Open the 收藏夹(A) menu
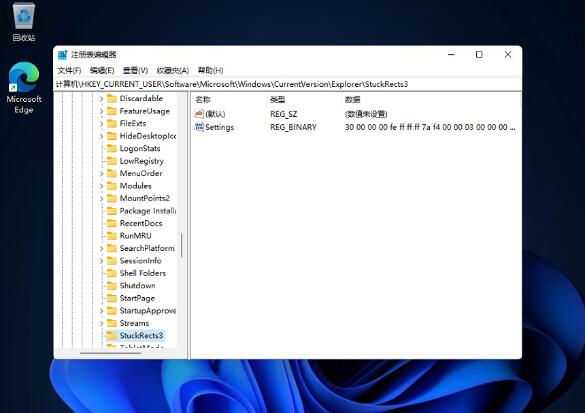This screenshot has width=585, height=413. 173,71
